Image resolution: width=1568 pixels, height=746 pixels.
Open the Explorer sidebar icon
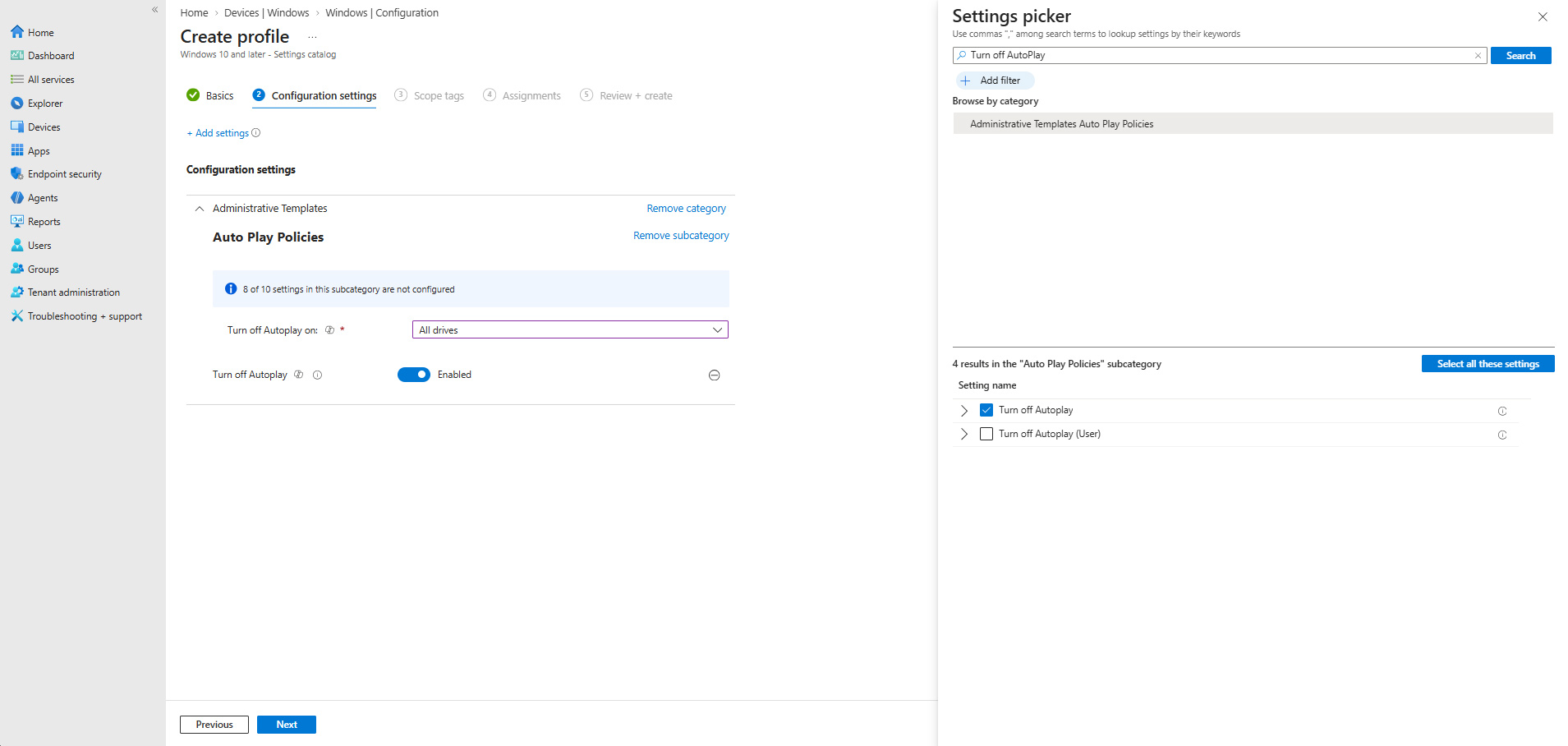pyautogui.click(x=17, y=104)
